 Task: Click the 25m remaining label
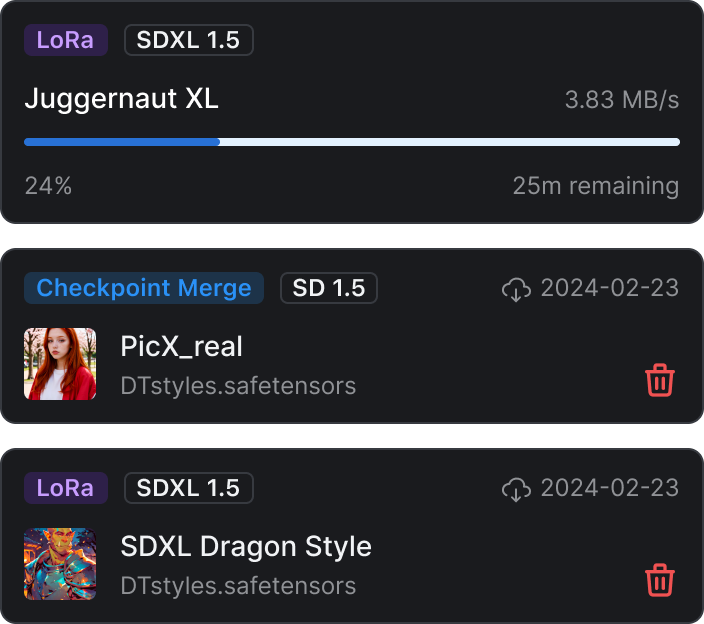[596, 186]
